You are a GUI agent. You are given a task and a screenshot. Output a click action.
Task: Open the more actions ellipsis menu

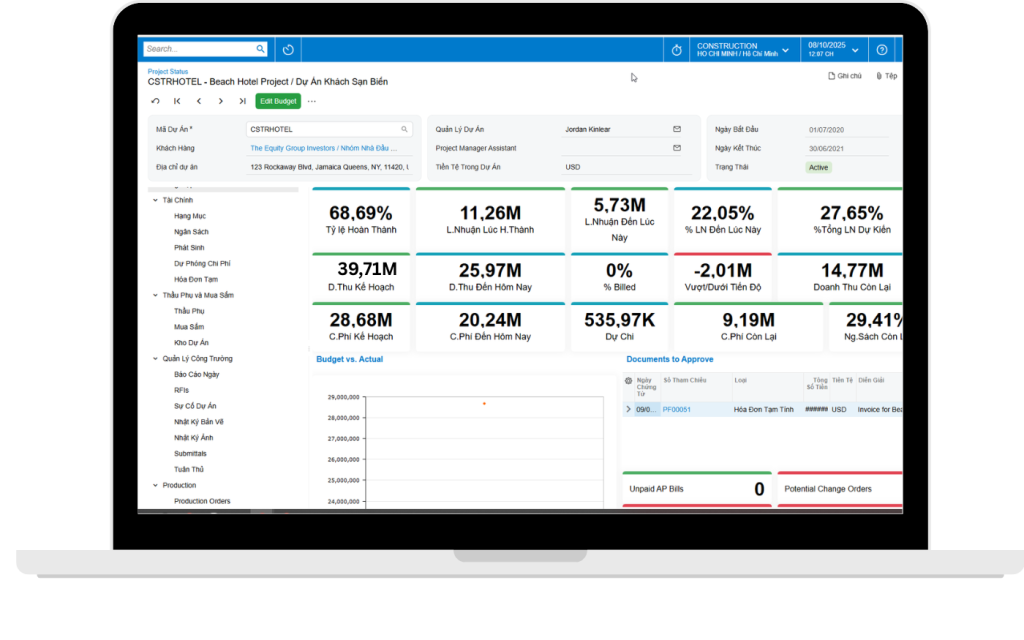[312, 101]
